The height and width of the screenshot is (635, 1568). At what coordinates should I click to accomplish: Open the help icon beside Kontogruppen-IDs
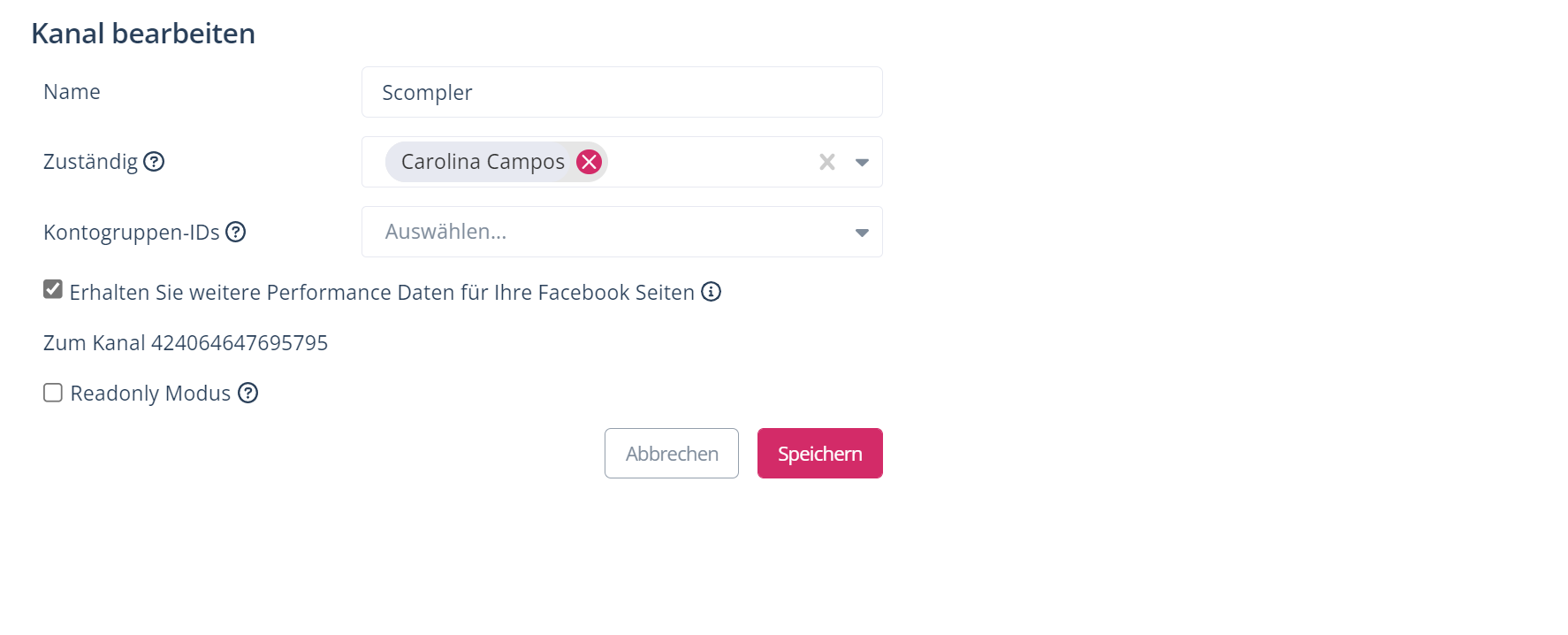pyautogui.click(x=236, y=232)
